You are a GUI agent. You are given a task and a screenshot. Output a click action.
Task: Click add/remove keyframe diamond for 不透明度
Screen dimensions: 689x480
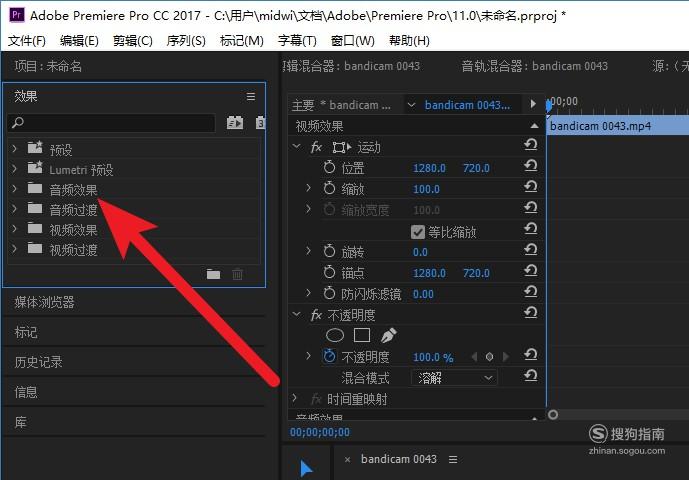[490, 357]
